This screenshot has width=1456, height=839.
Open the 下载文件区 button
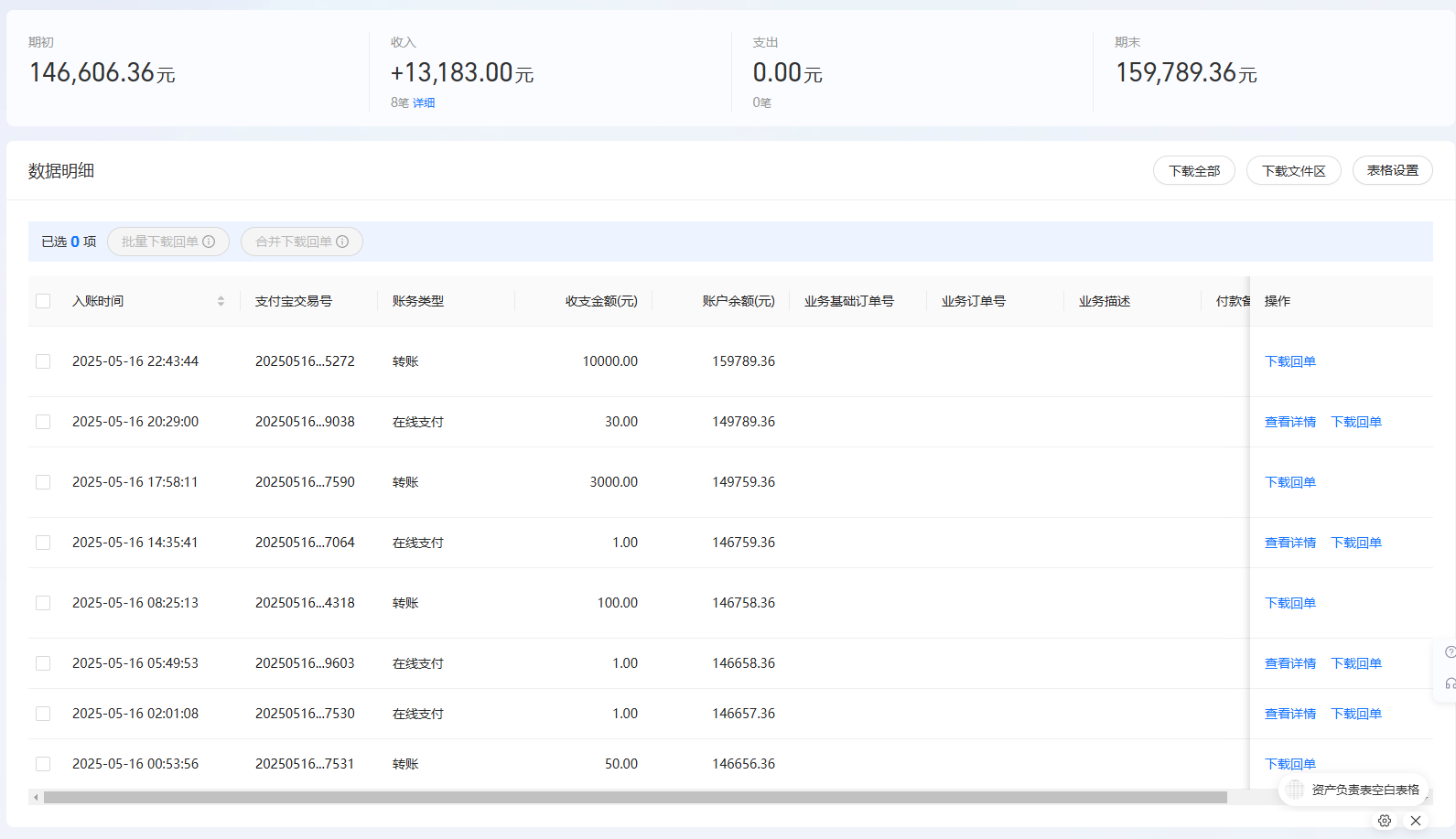(1294, 171)
